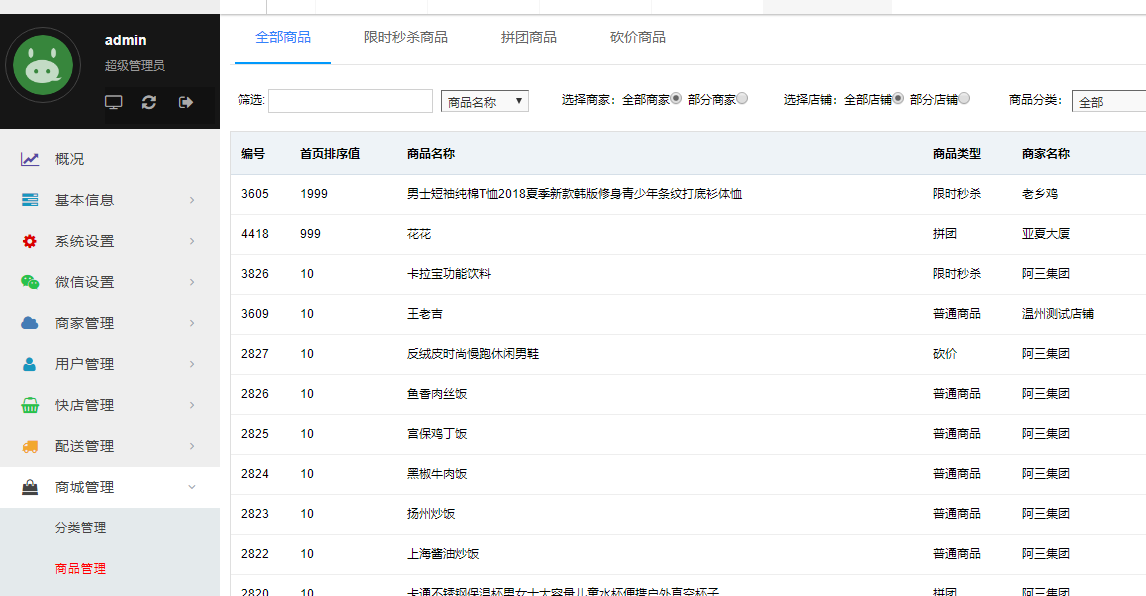Click the 商家管理 cloud icon

tap(31, 322)
